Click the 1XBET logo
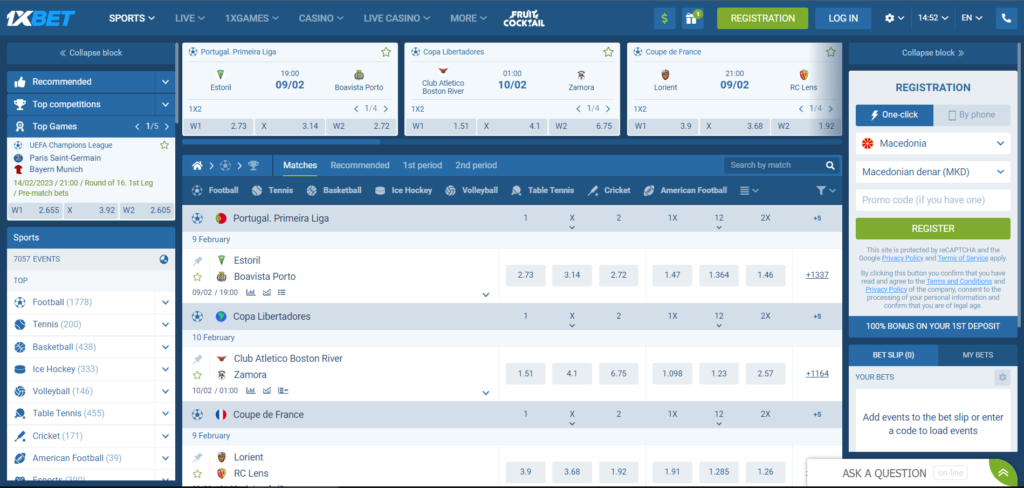1024x488 pixels. click(x=40, y=18)
